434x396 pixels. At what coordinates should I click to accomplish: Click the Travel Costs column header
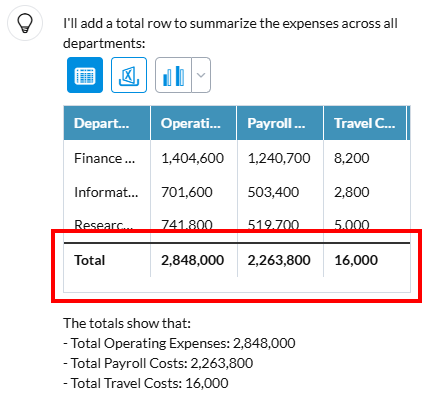[365, 123]
